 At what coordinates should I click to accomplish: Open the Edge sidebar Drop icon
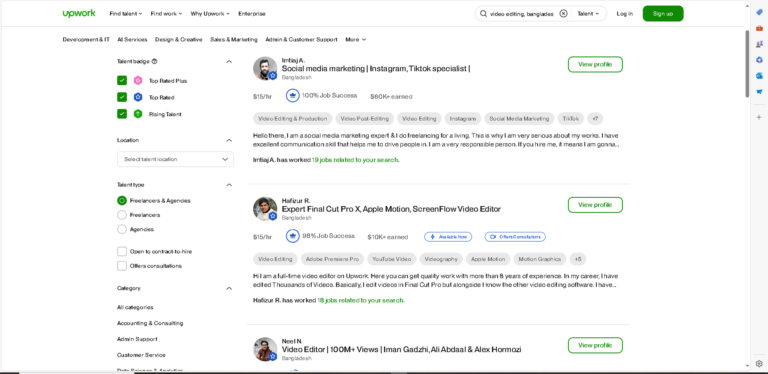click(759, 92)
